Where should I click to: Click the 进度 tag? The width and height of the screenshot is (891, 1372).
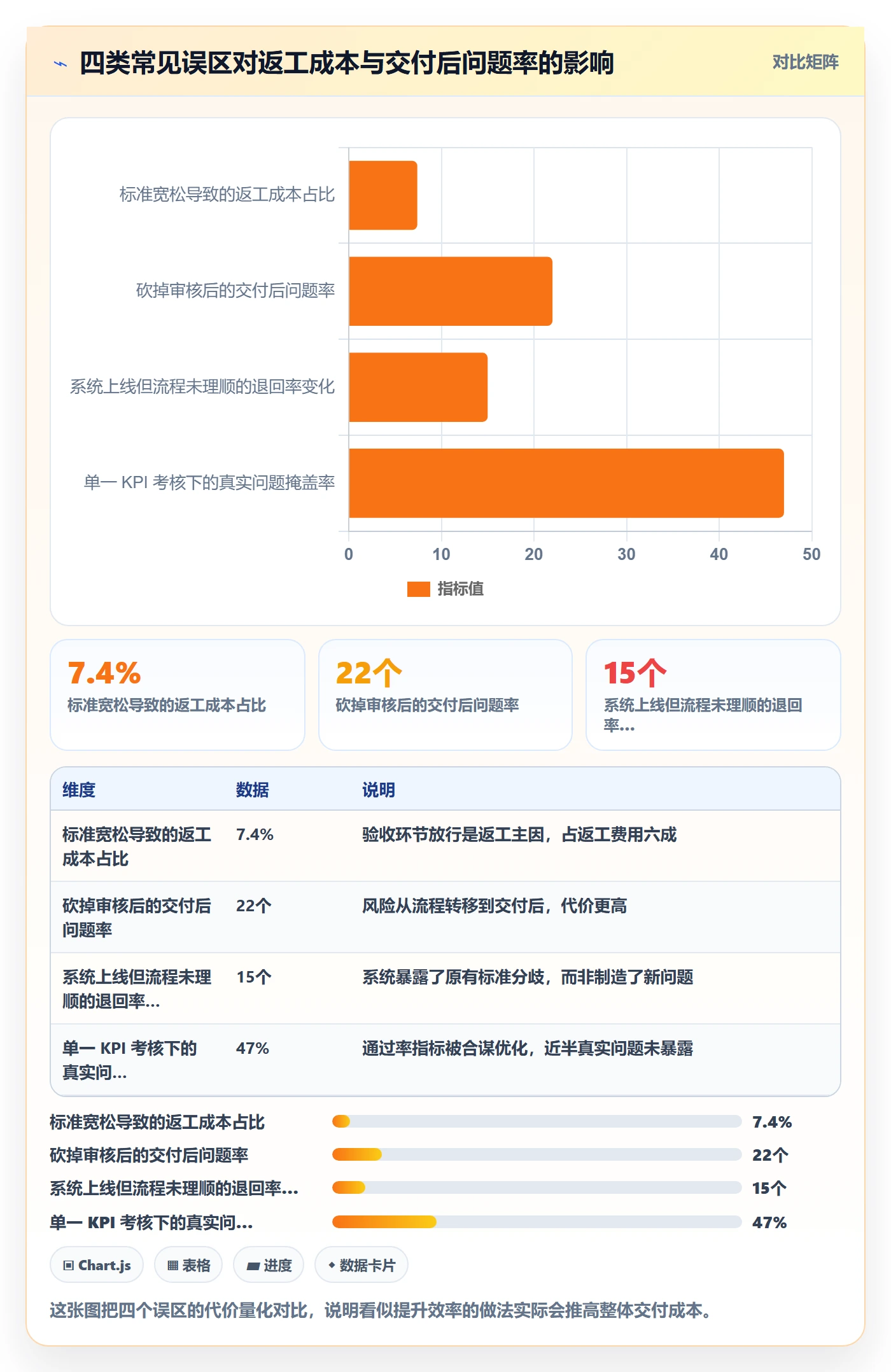[269, 1265]
